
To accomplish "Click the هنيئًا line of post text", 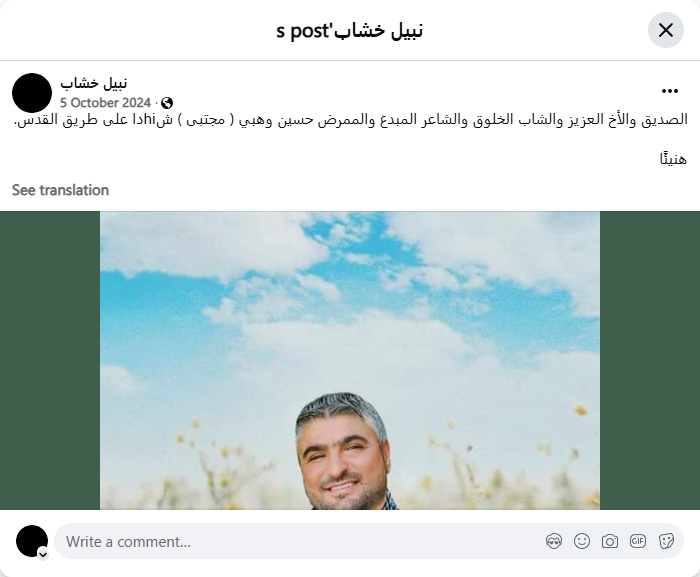I will (x=673, y=159).
